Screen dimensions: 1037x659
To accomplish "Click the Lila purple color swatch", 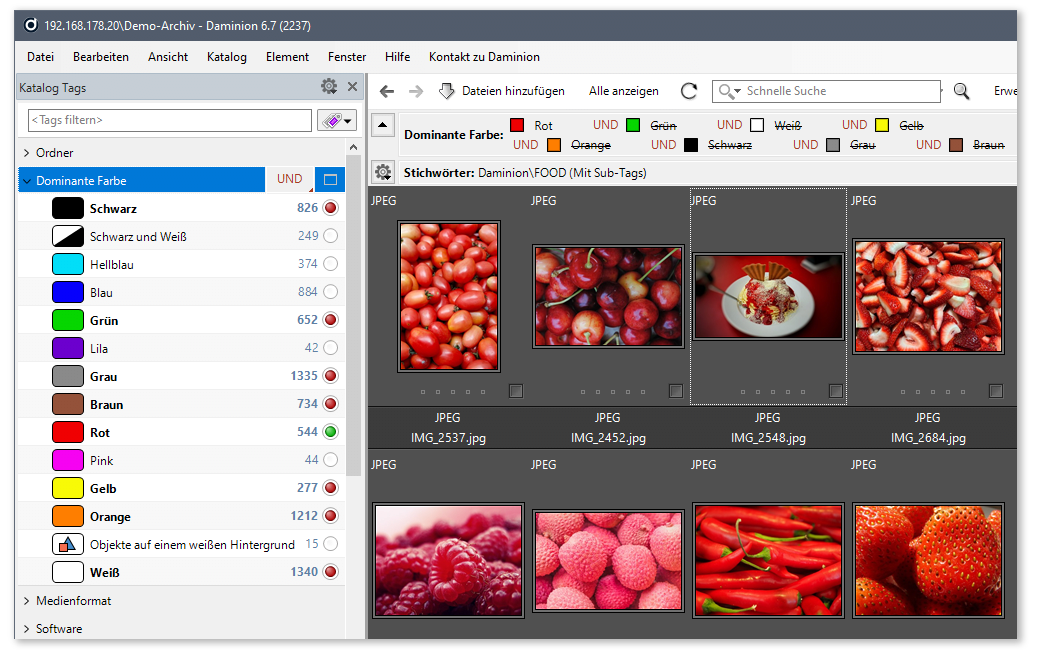I will (68, 348).
